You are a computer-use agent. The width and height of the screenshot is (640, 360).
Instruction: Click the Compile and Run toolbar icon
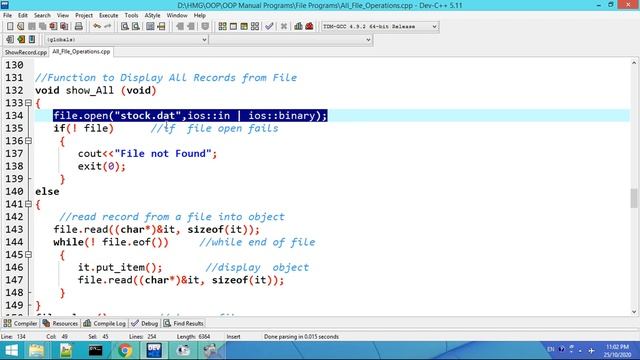coord(244,27)
